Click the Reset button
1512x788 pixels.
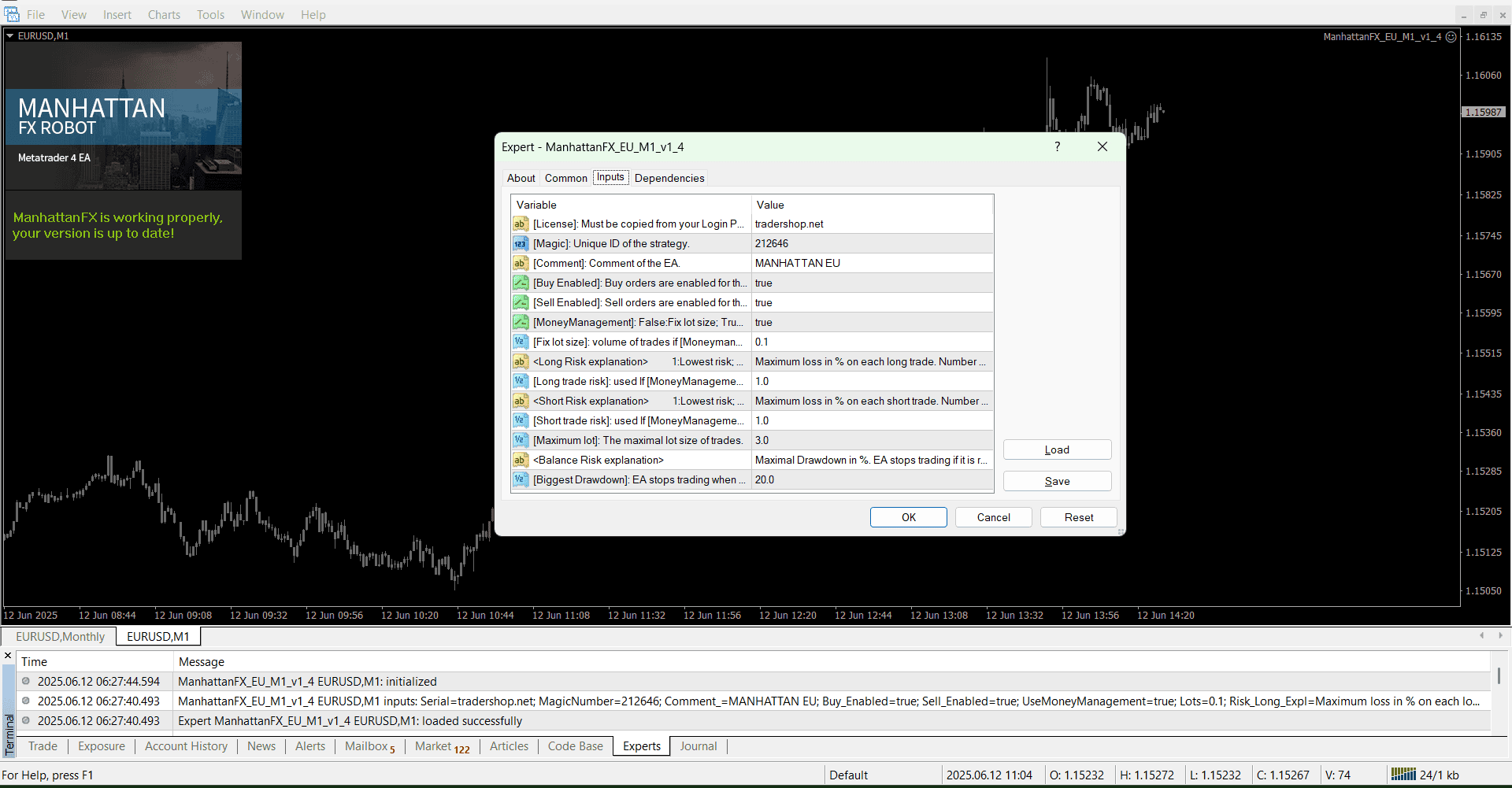coord(1079,517)
